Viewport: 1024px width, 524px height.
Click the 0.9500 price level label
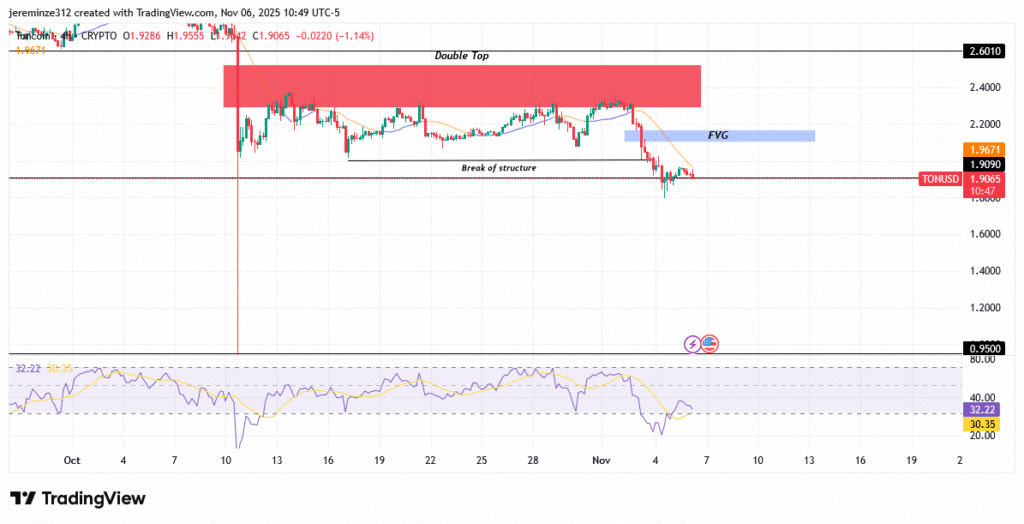(985, 349)
